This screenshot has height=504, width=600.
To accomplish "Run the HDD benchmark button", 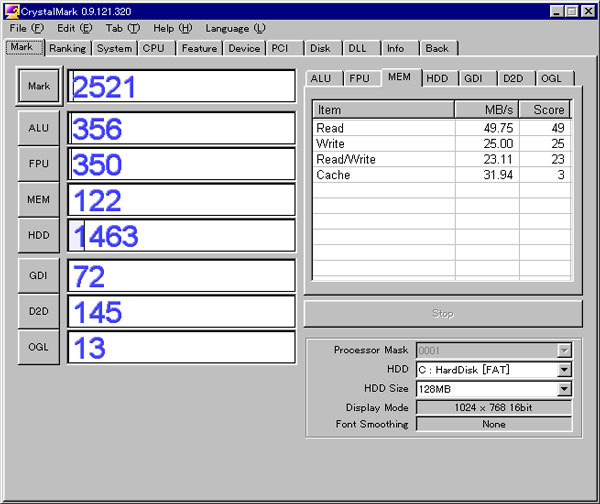I will 39,235.
